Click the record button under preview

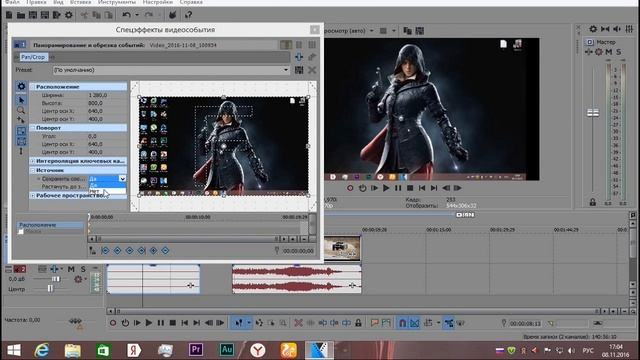(x=350, y=188)
